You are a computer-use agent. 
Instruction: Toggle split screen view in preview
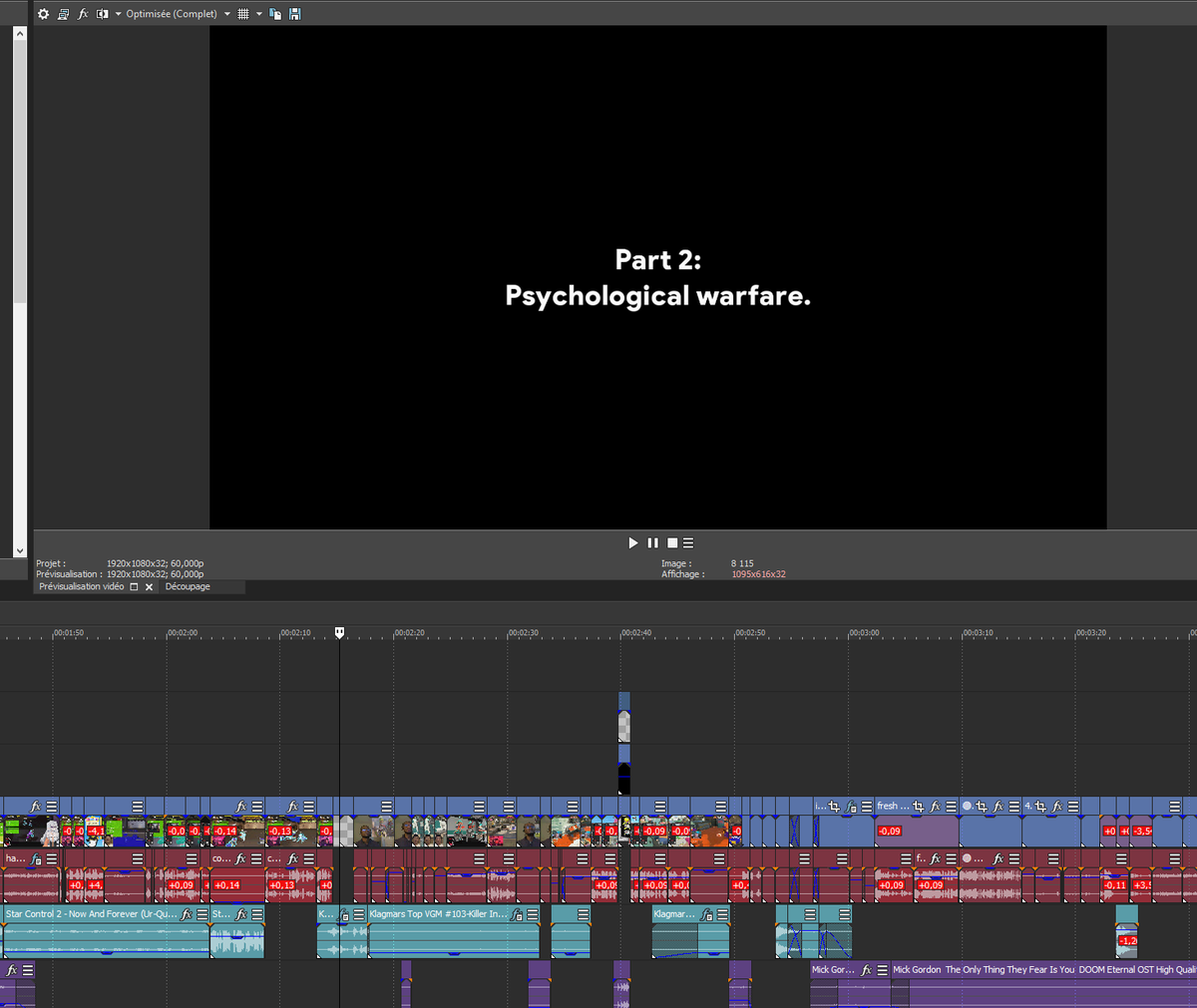click(103, 14)
